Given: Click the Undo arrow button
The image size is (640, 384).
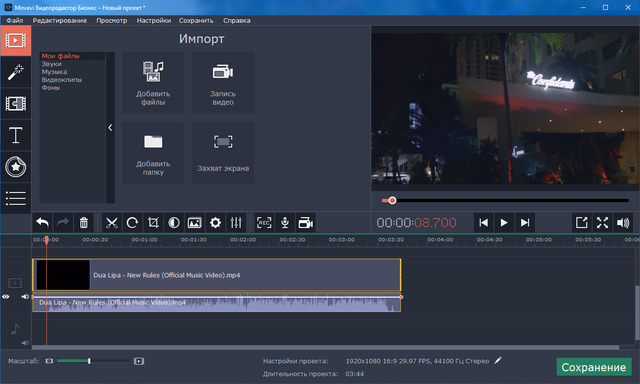Looking at the screenshot, I should [x=42, y=223].
